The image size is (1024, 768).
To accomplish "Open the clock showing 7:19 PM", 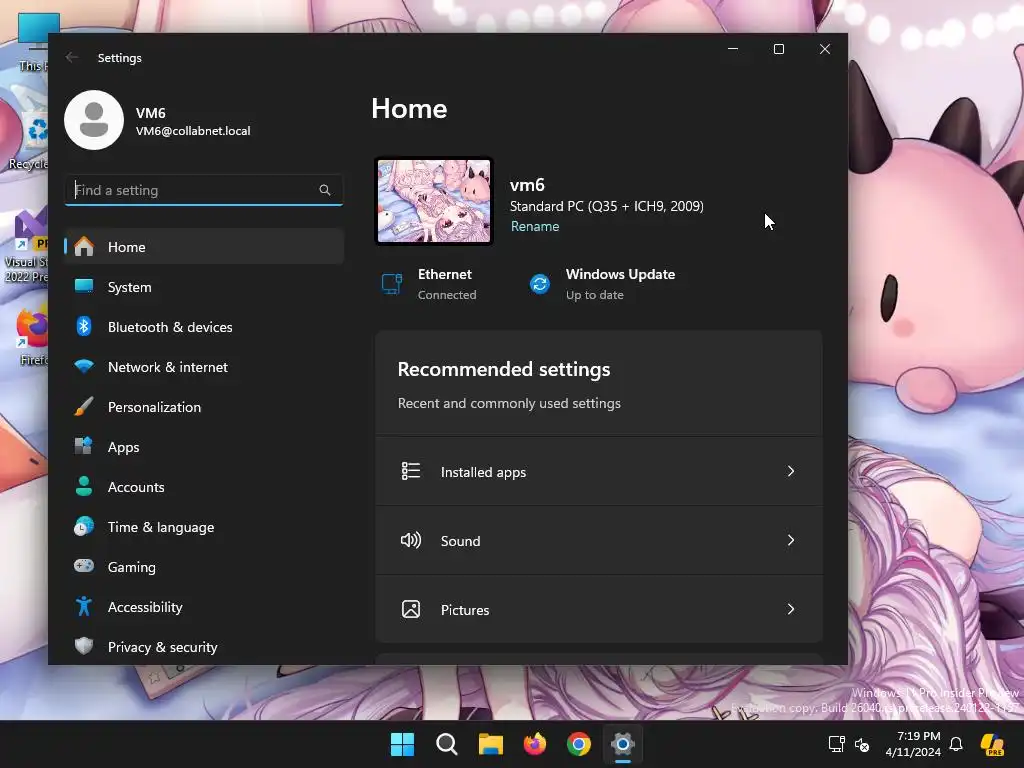I will pyautogui.click(x=913, y=744).
